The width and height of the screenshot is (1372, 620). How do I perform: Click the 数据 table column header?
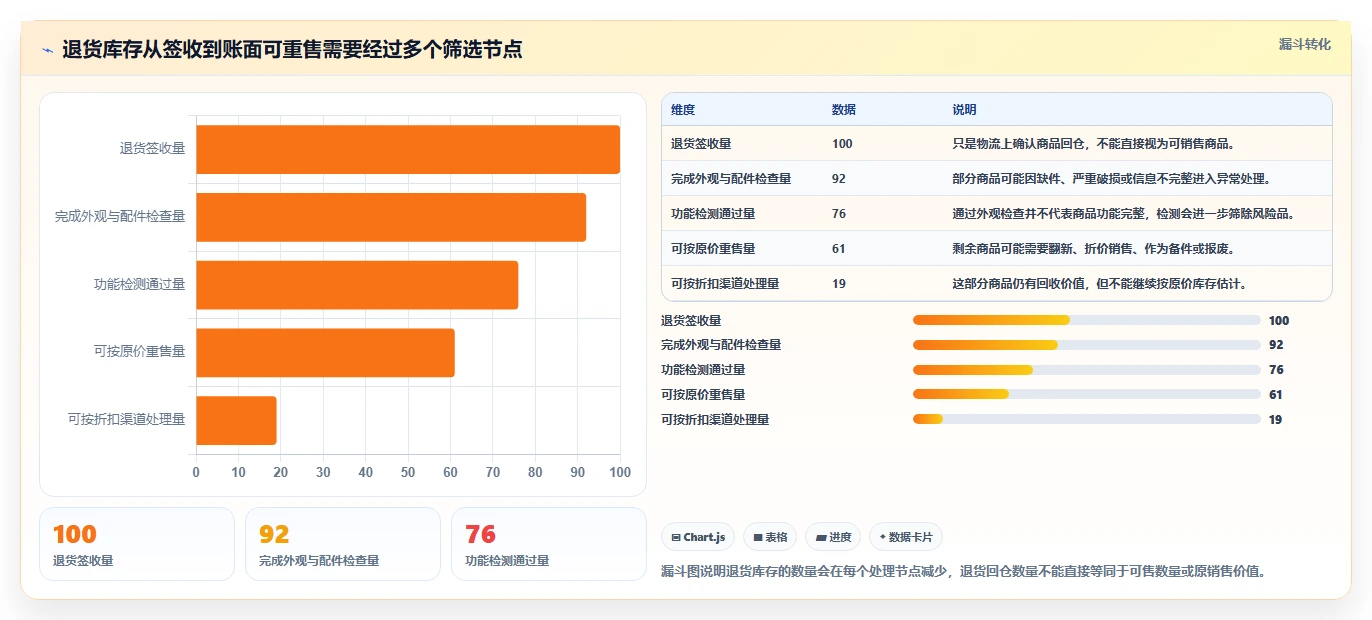844,110
